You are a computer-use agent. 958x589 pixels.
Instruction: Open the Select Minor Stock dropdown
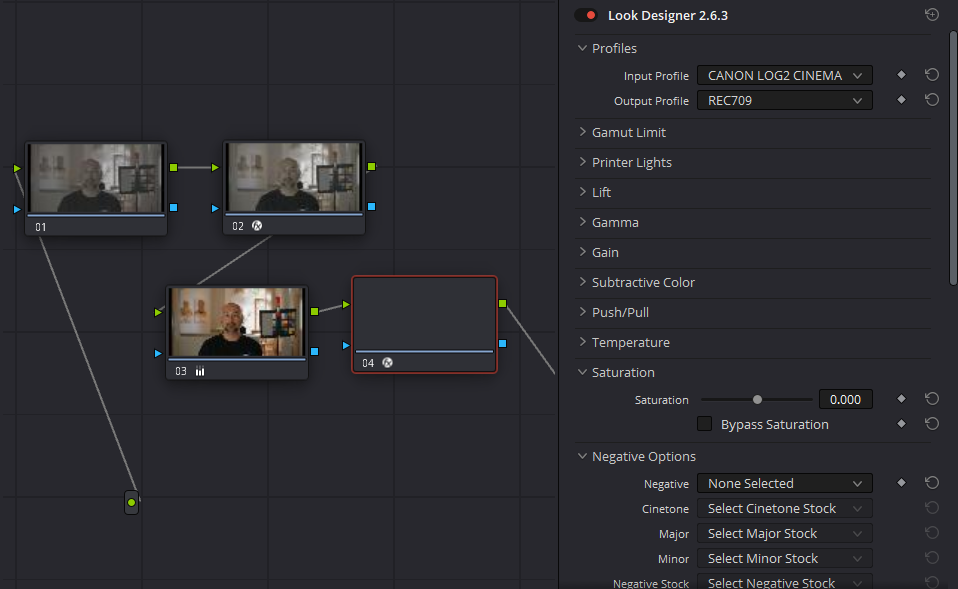[784, 558]
